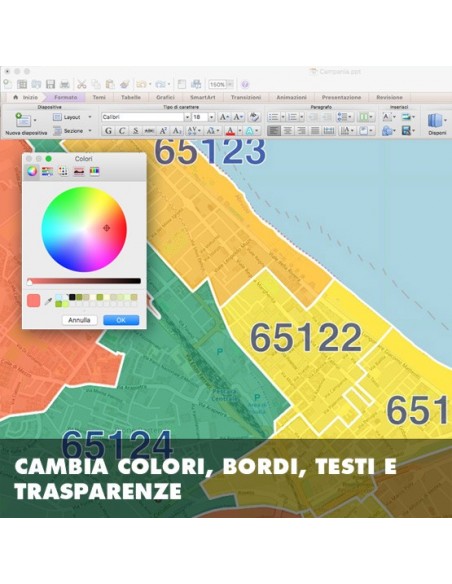Viewport: 452px width, 584px height.
Task: Click the brightness slider bar in Colori
Action: point(84,281)
